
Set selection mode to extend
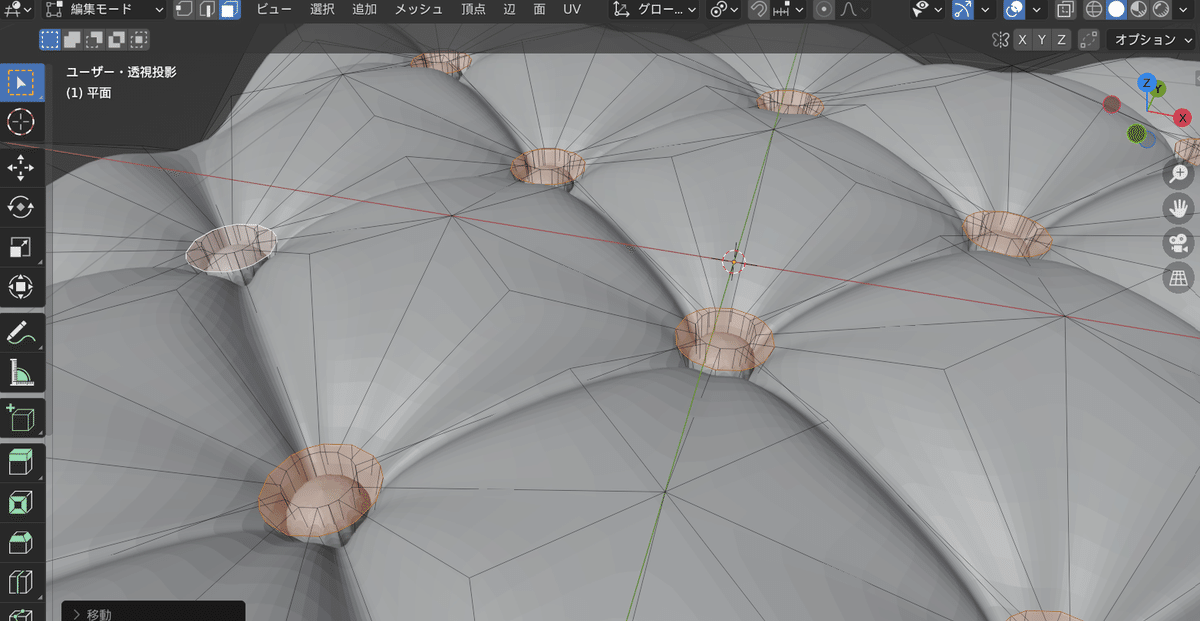click(73, 40)
